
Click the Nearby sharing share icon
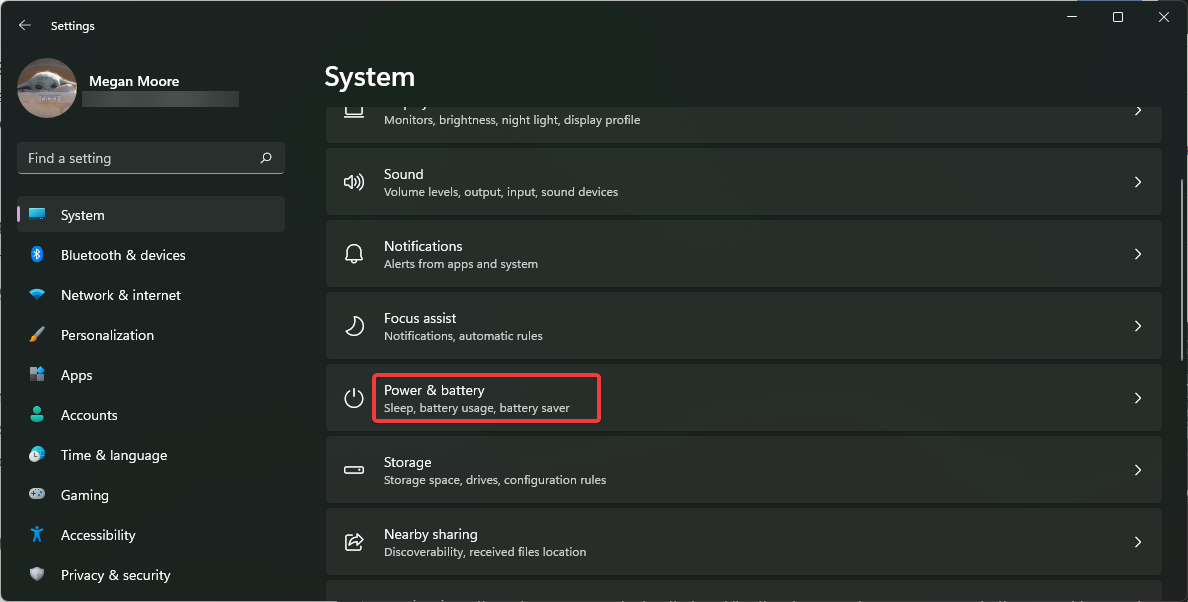[x=353, y=542]
